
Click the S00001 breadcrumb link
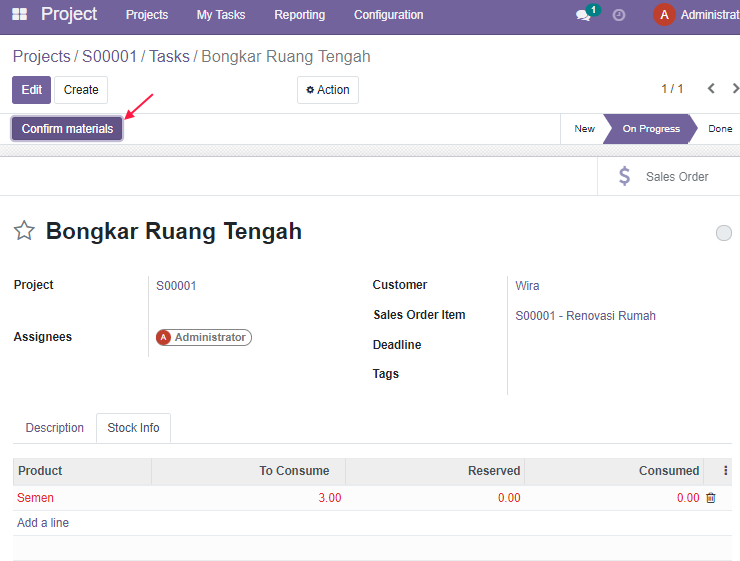(x=109, y=56)
